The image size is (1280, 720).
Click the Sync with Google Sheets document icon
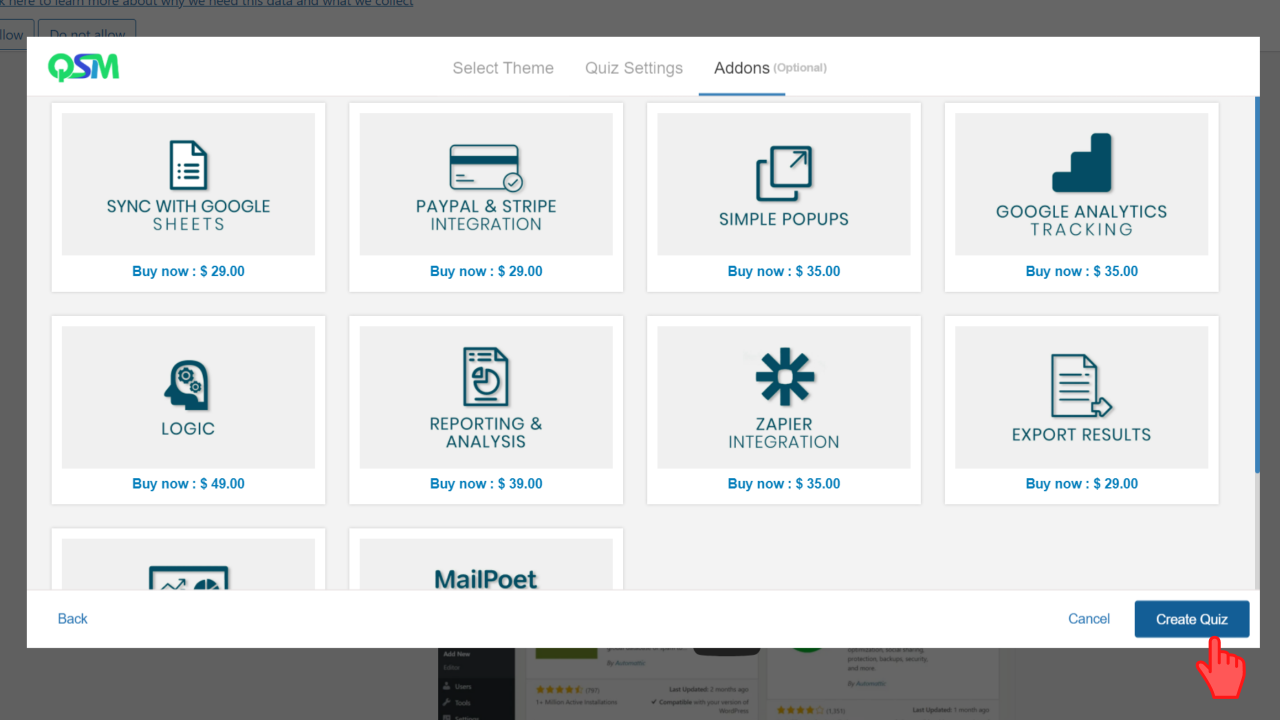tap(188, 165)
